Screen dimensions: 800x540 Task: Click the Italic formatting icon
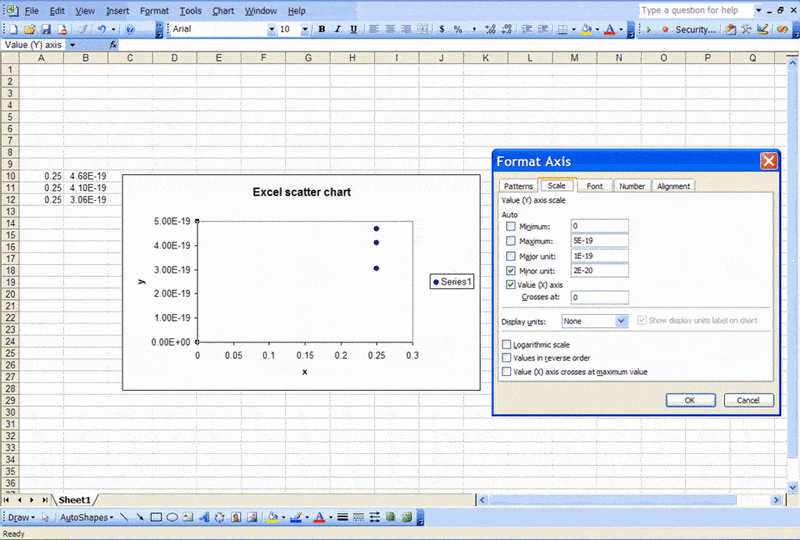(x=337, y=30)
